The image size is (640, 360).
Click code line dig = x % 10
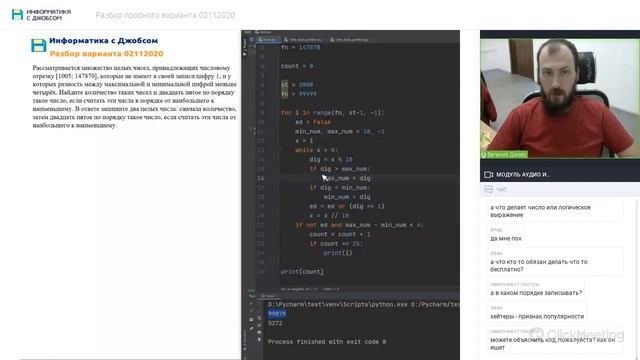[x=331, y=160]
